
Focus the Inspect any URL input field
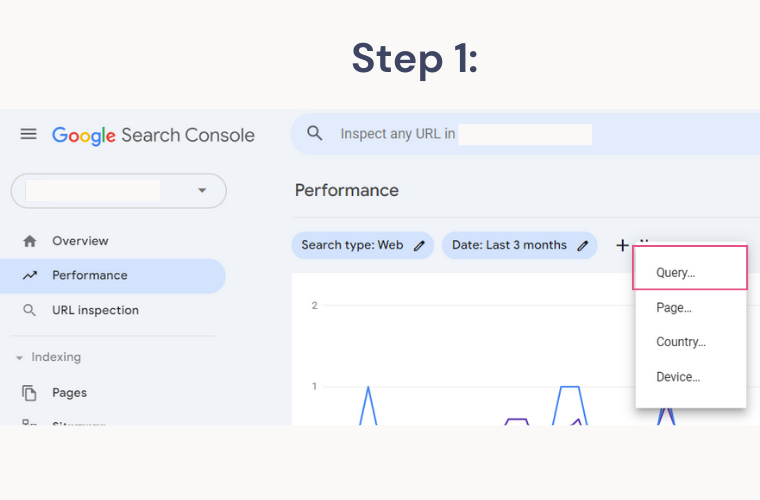click(x=525, y=134)
